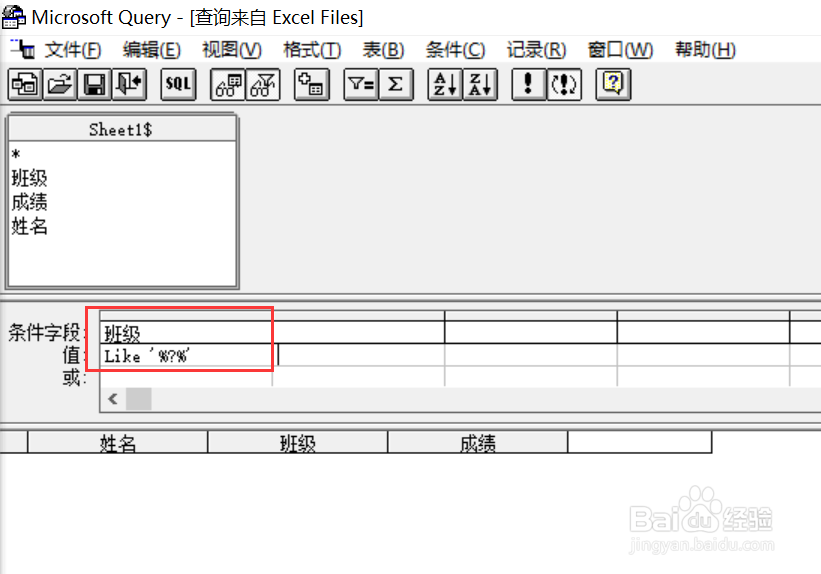Click the Like '%?%' value cell

click(x=186, y=355)
